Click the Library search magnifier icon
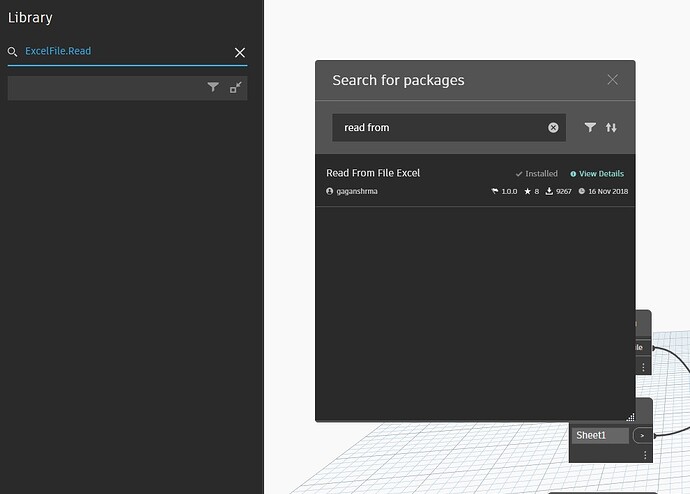690x494 pixels. point(12,52)
